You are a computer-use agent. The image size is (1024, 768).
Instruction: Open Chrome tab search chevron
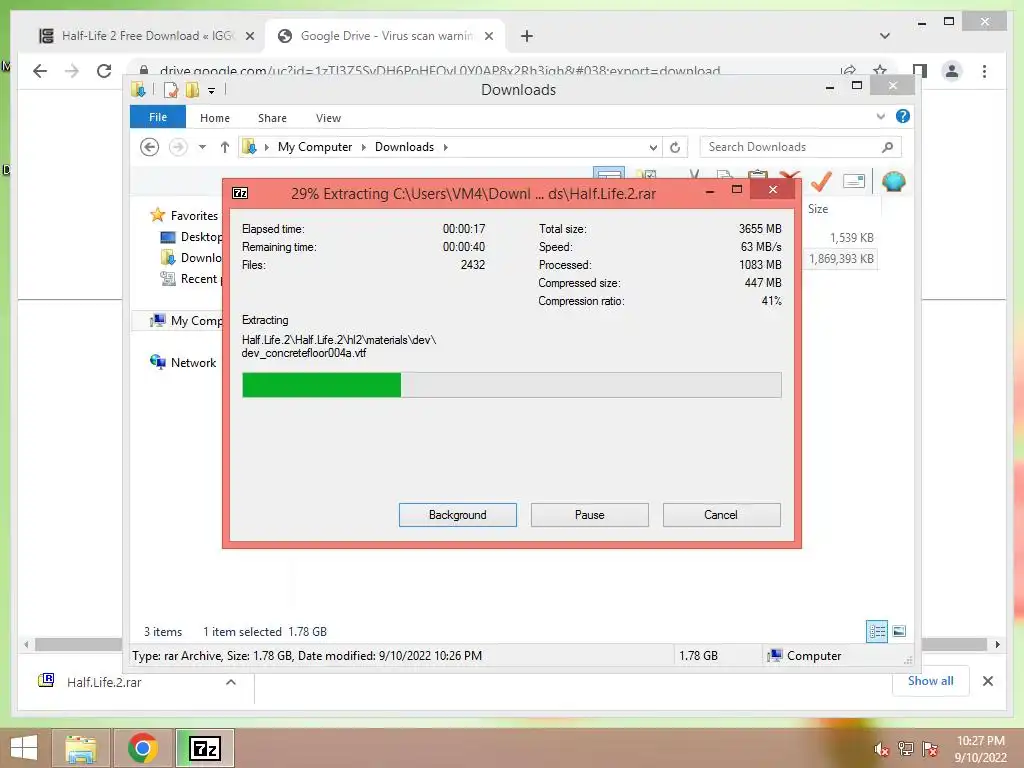(x=885, y=36)
